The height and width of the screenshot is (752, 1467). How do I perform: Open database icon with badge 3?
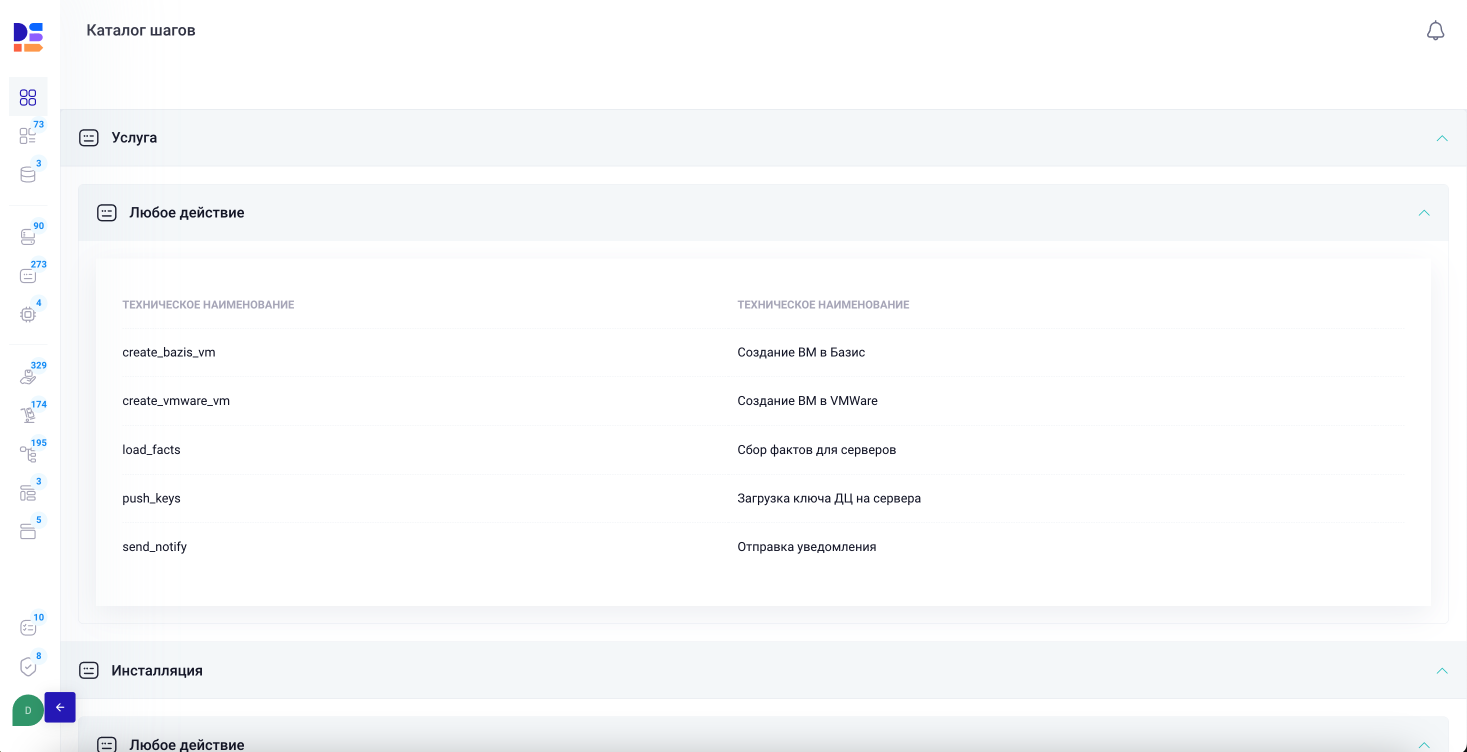[28, 175]
